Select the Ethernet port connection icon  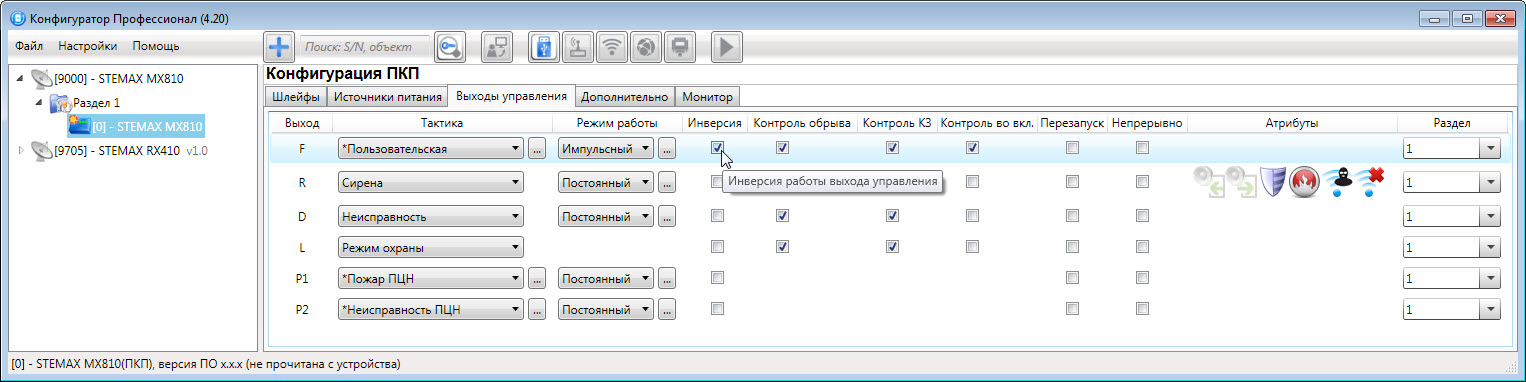(680, 47)
